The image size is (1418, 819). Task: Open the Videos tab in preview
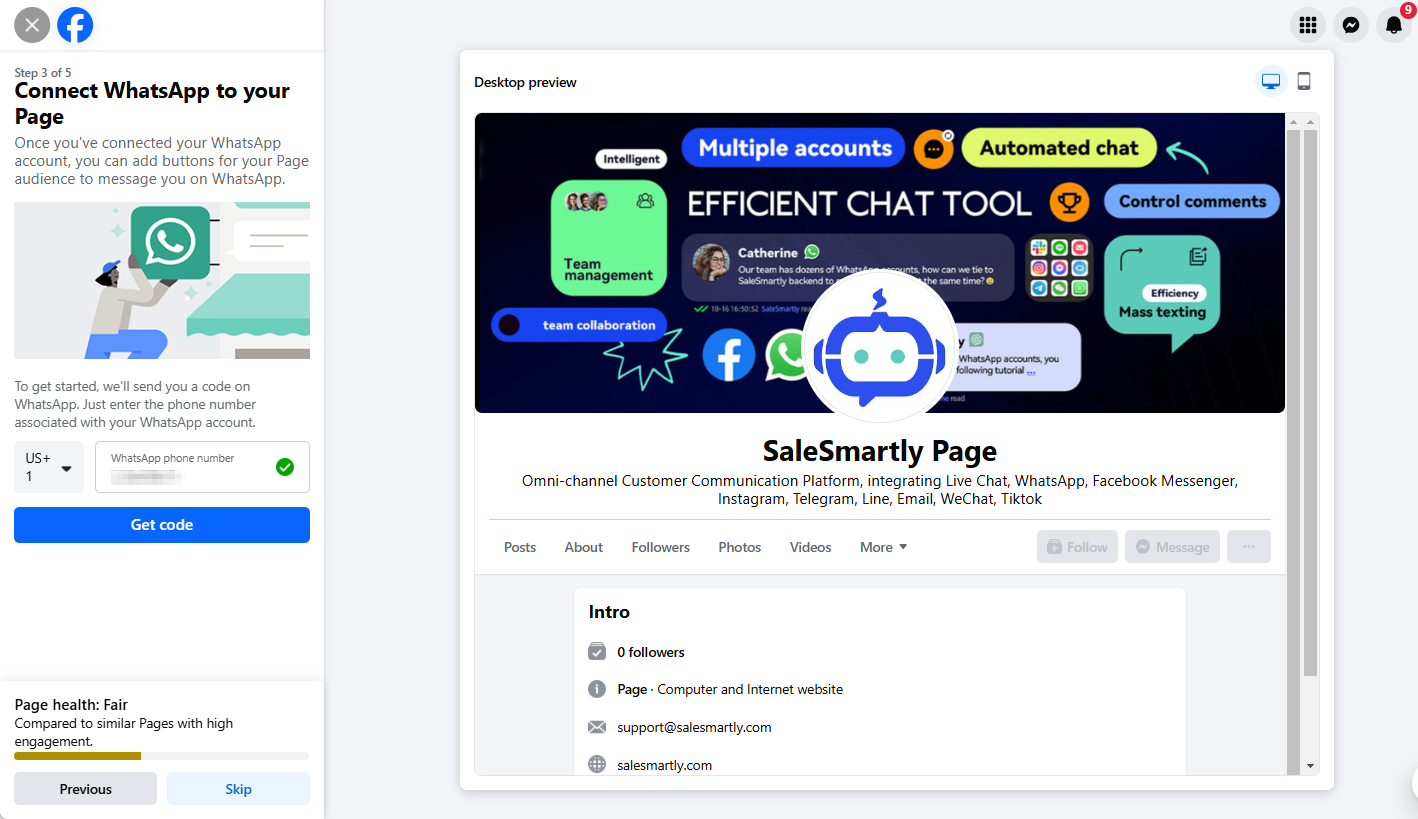(811, 547)
